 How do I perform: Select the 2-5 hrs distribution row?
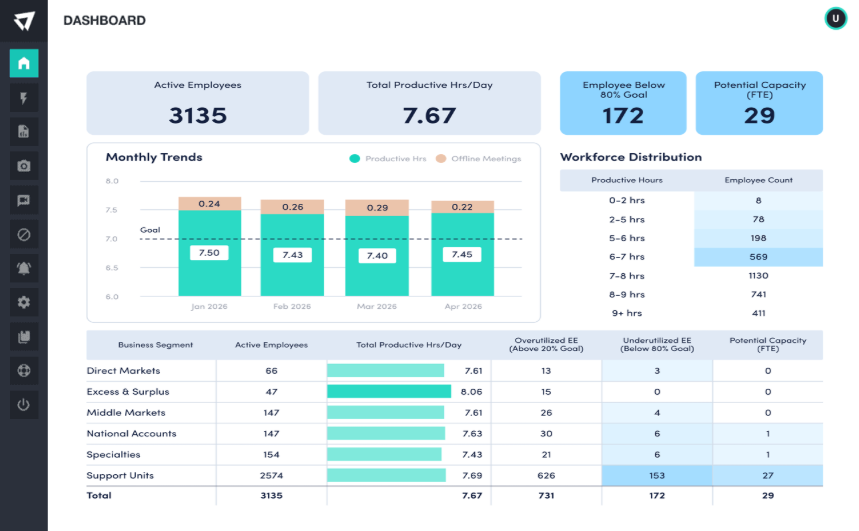691,219
